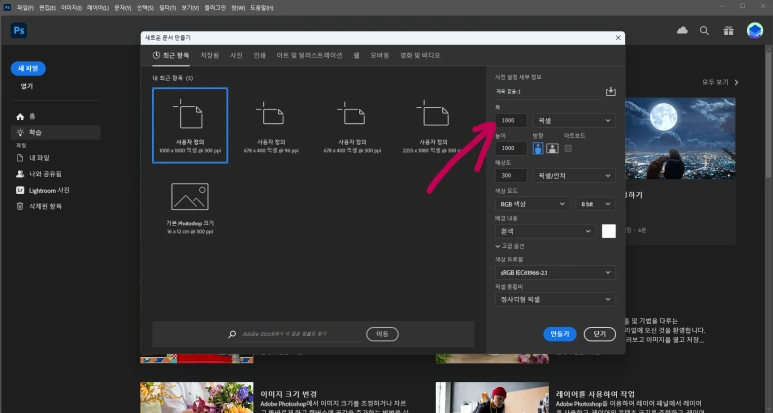The height and width of the screenshot is (413, 773).
Task: Open the resolution unit 픽셀/인치 dropdown
Action: click(x=574, y=175)
